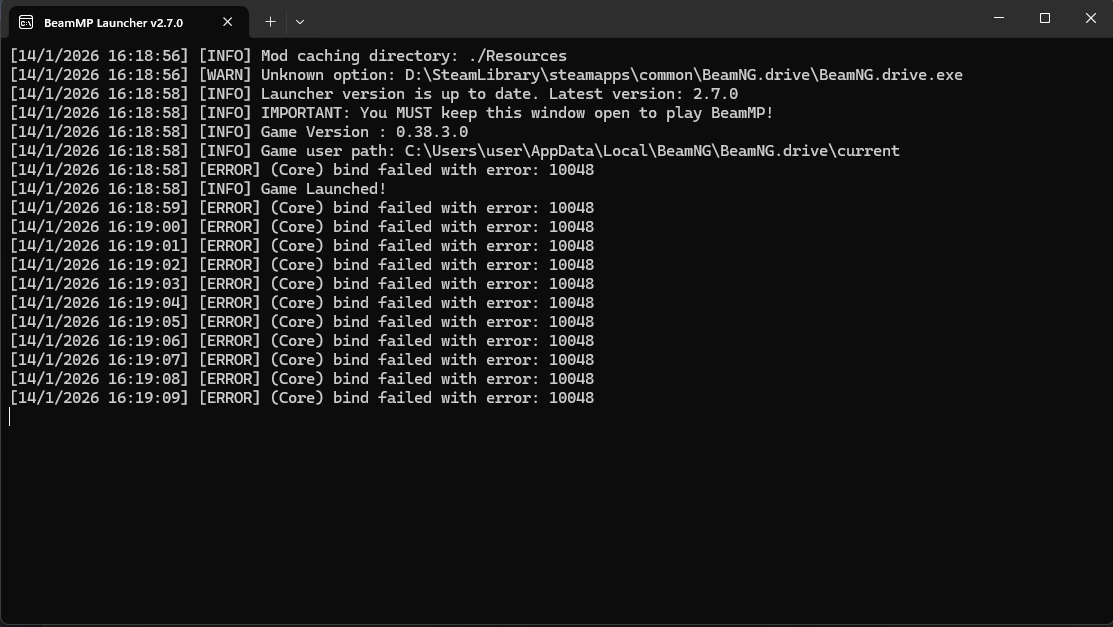Click the 'Game Launched!' log line
The width and height of the screenshot is (1113, 627).
[323, 189]
